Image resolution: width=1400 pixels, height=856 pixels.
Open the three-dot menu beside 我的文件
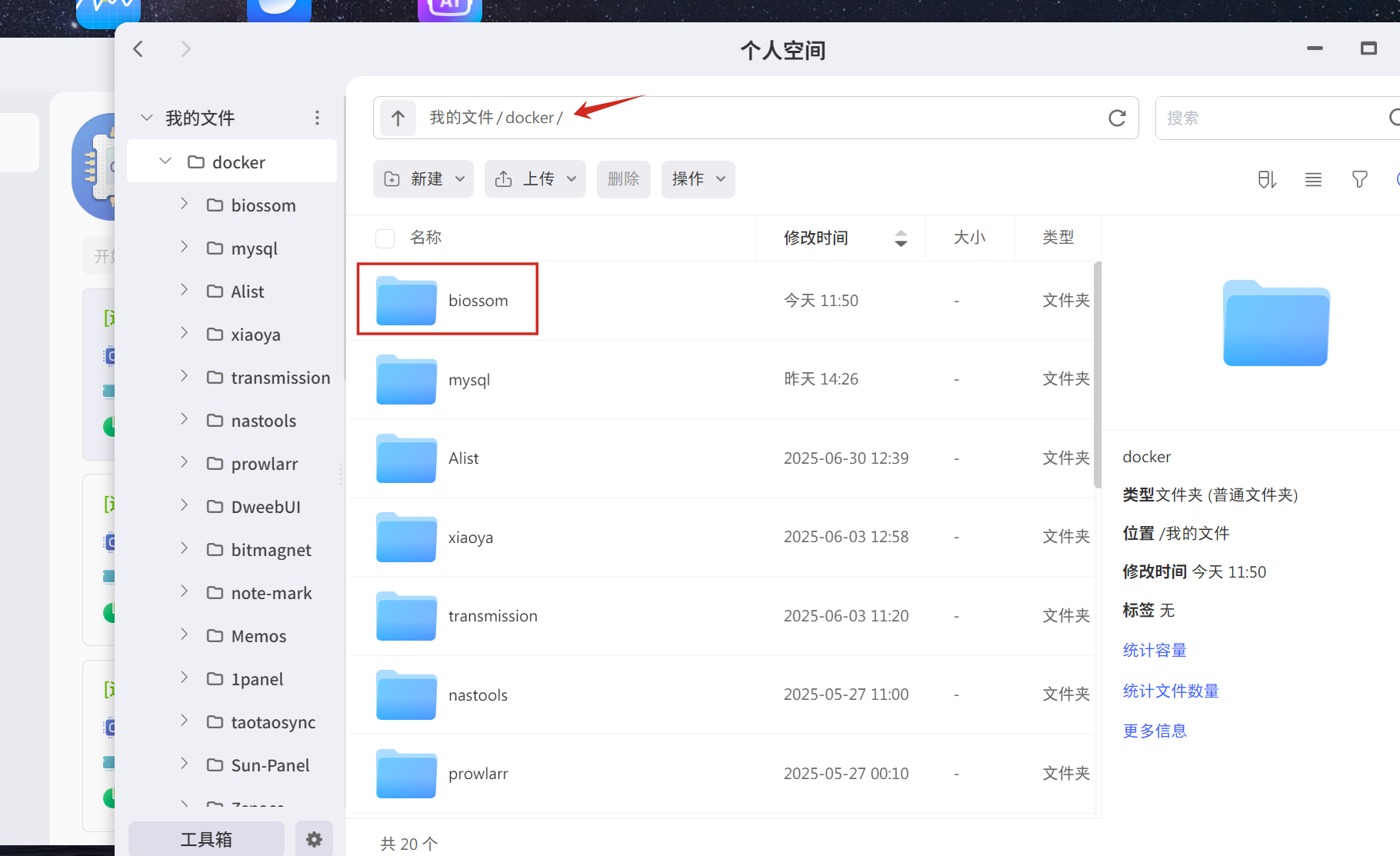[x=317, y=118]
